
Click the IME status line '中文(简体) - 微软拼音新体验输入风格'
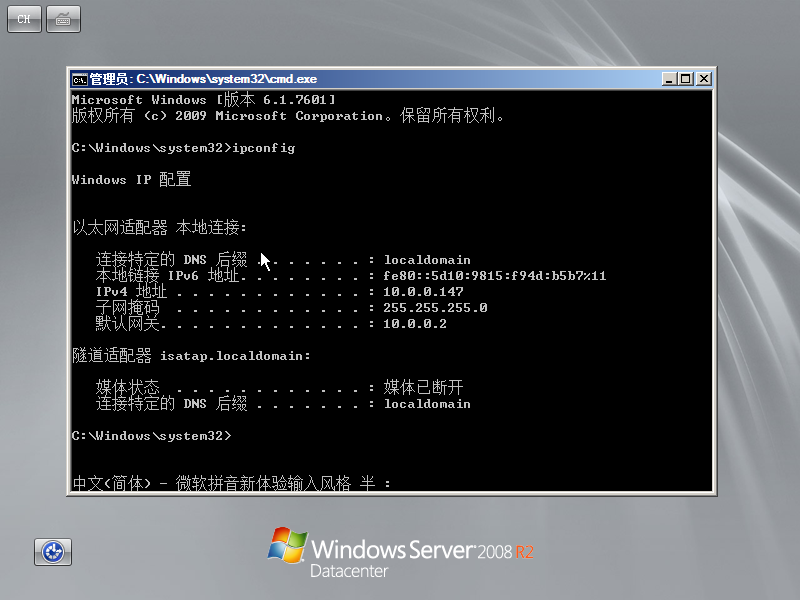[211, 483]
